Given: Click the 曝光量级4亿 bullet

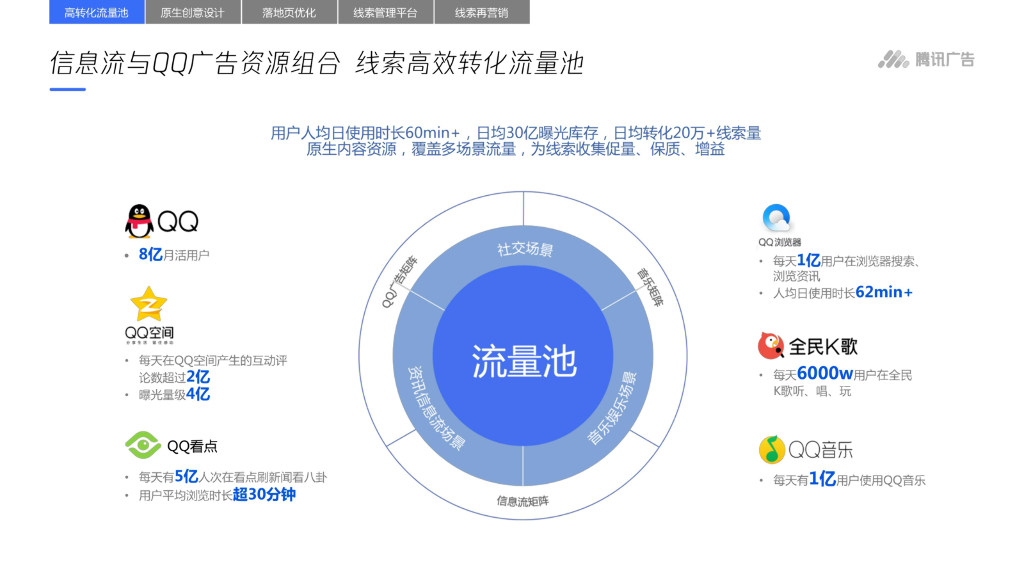Looking at the screenshot, I should pyautogui.click(x=174, y=394).
